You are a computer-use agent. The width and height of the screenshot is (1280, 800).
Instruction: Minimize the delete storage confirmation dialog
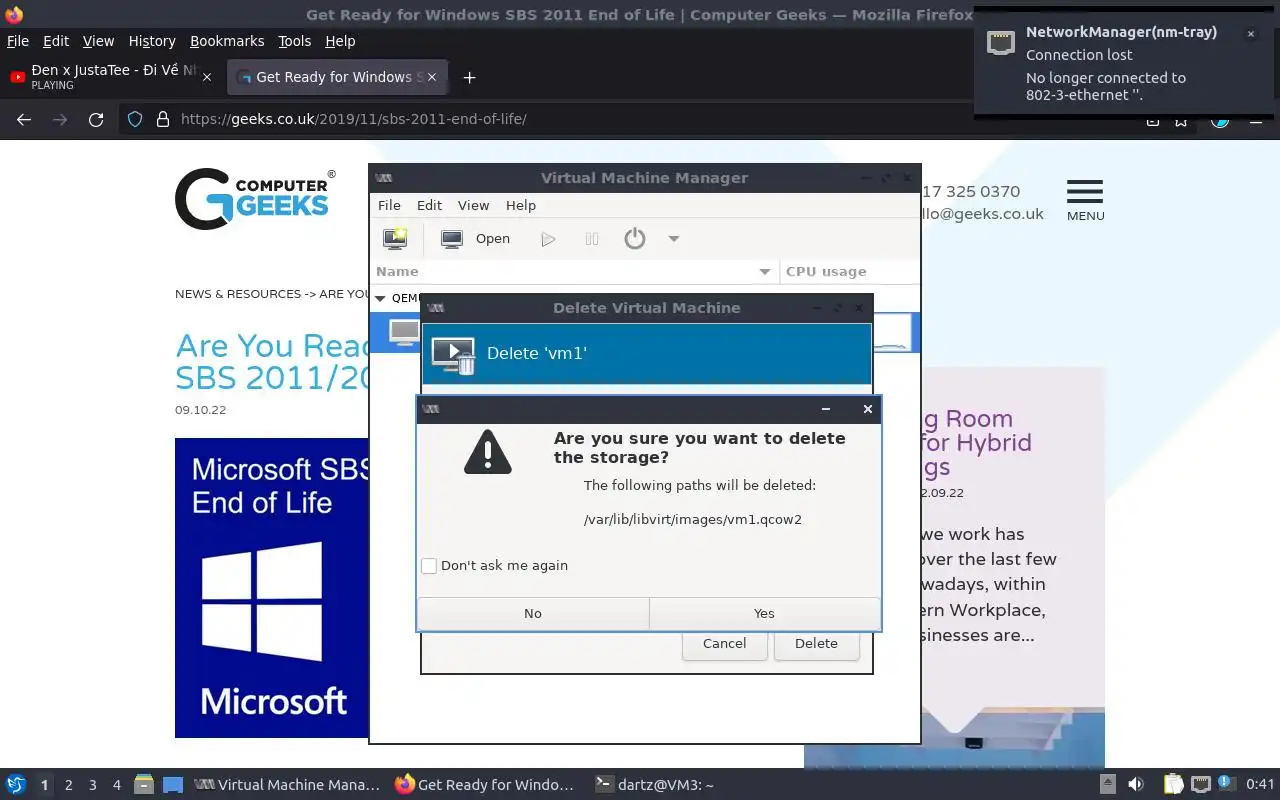click(825, 409)
